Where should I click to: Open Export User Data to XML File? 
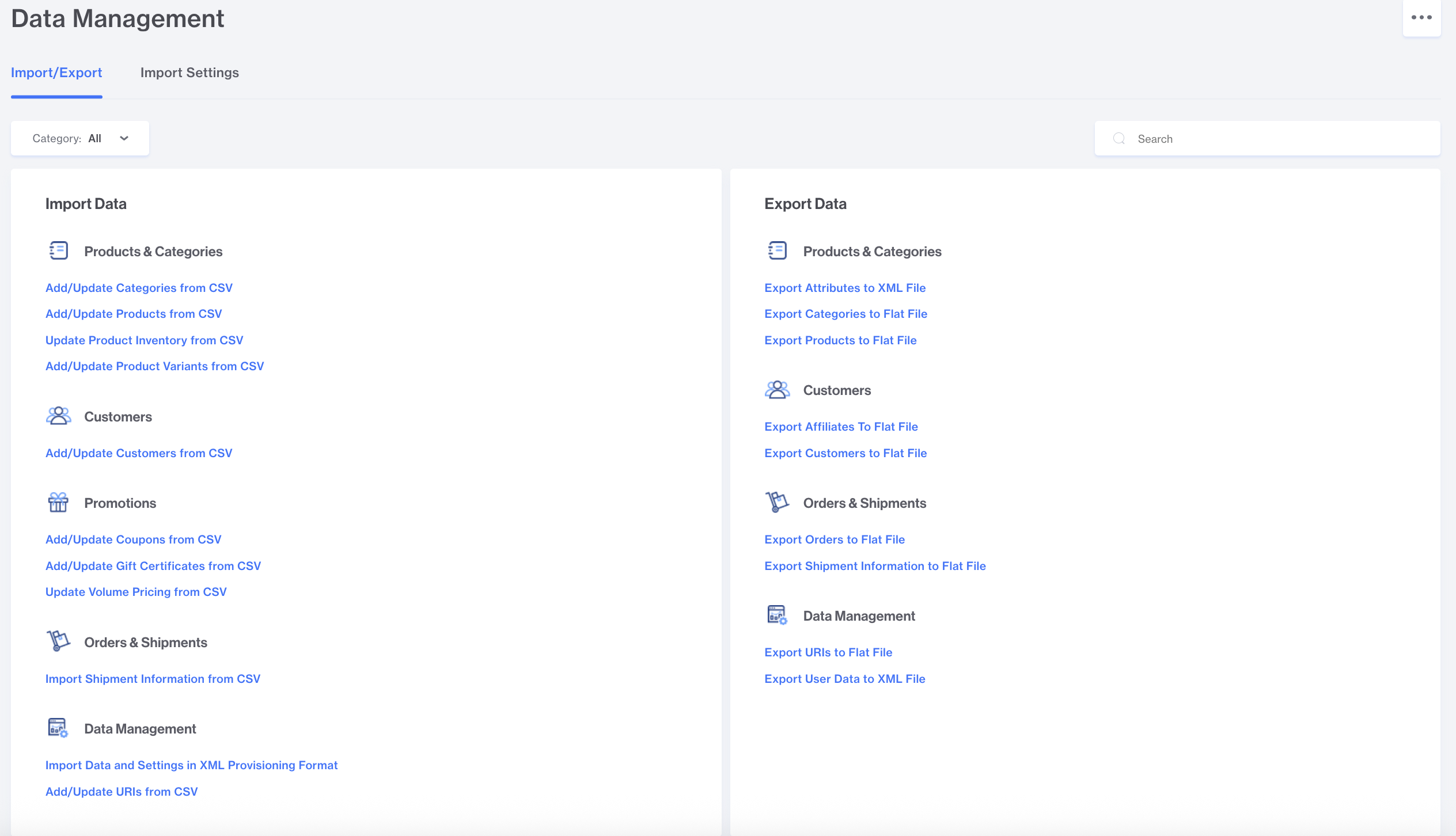(845, 679)
